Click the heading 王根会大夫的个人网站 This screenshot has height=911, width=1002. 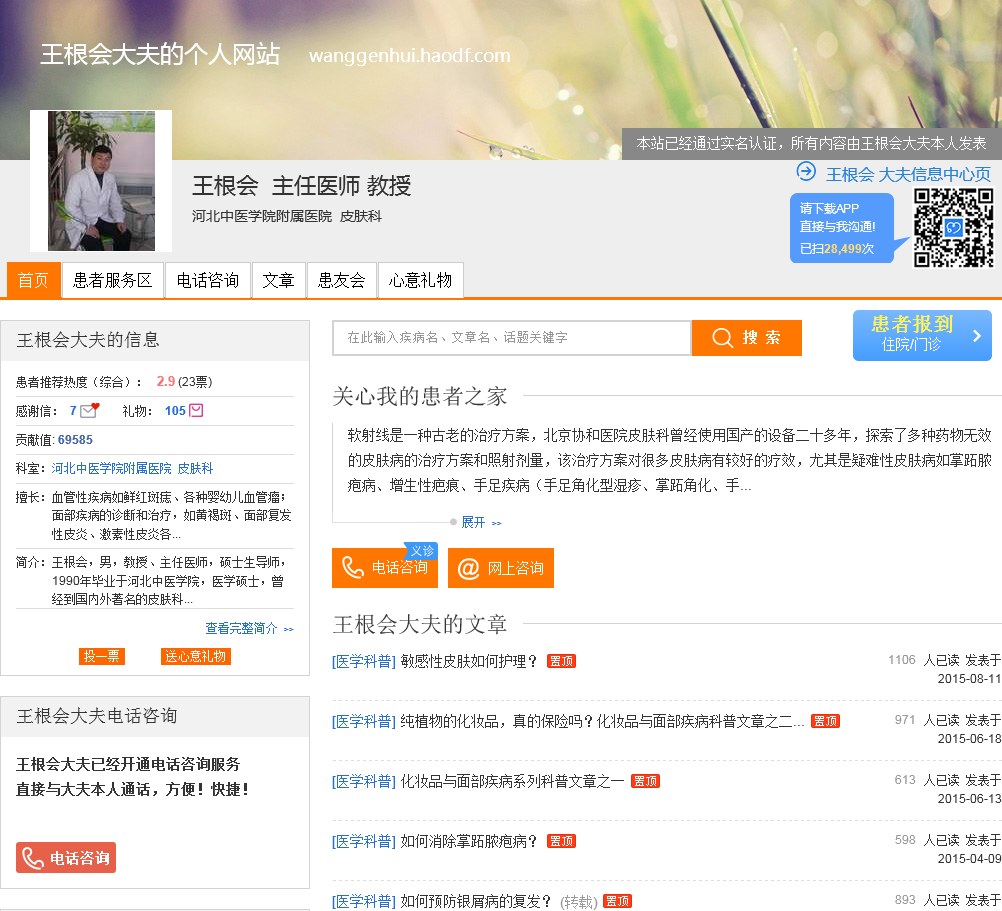pyautogui.click(x=160, y=54)
